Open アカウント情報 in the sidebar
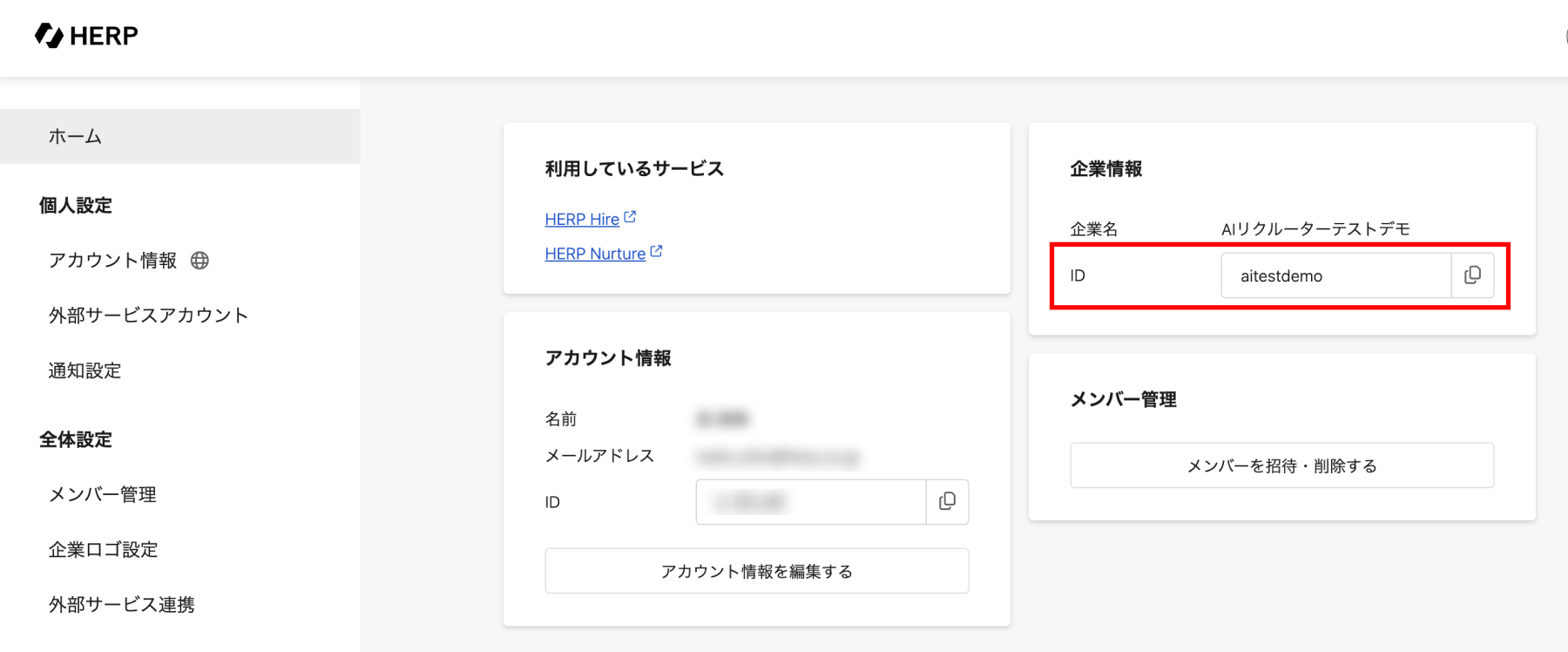 112,261
